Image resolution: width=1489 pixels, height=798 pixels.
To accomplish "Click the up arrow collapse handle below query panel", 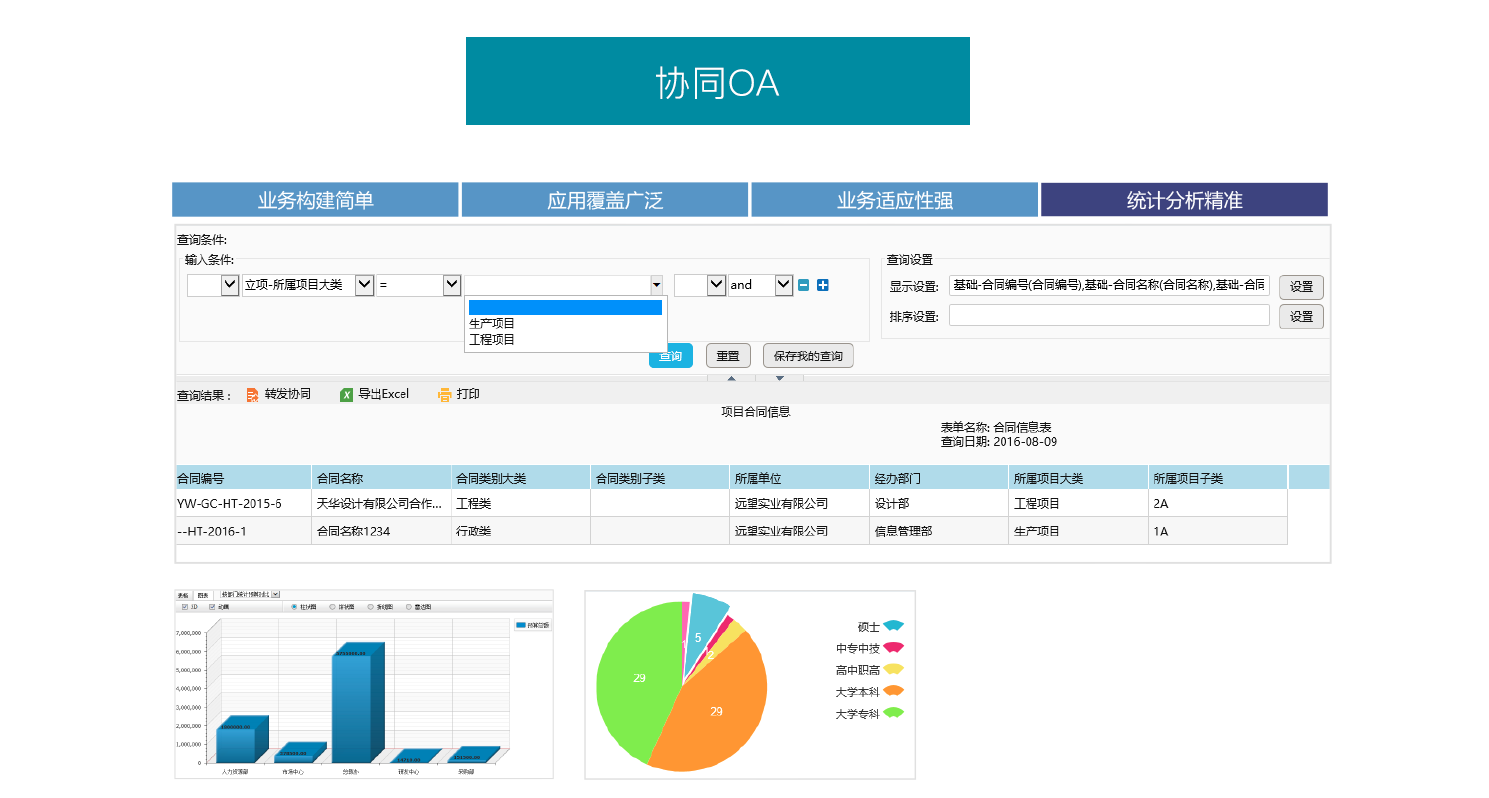I will click(x=731, y=378).
